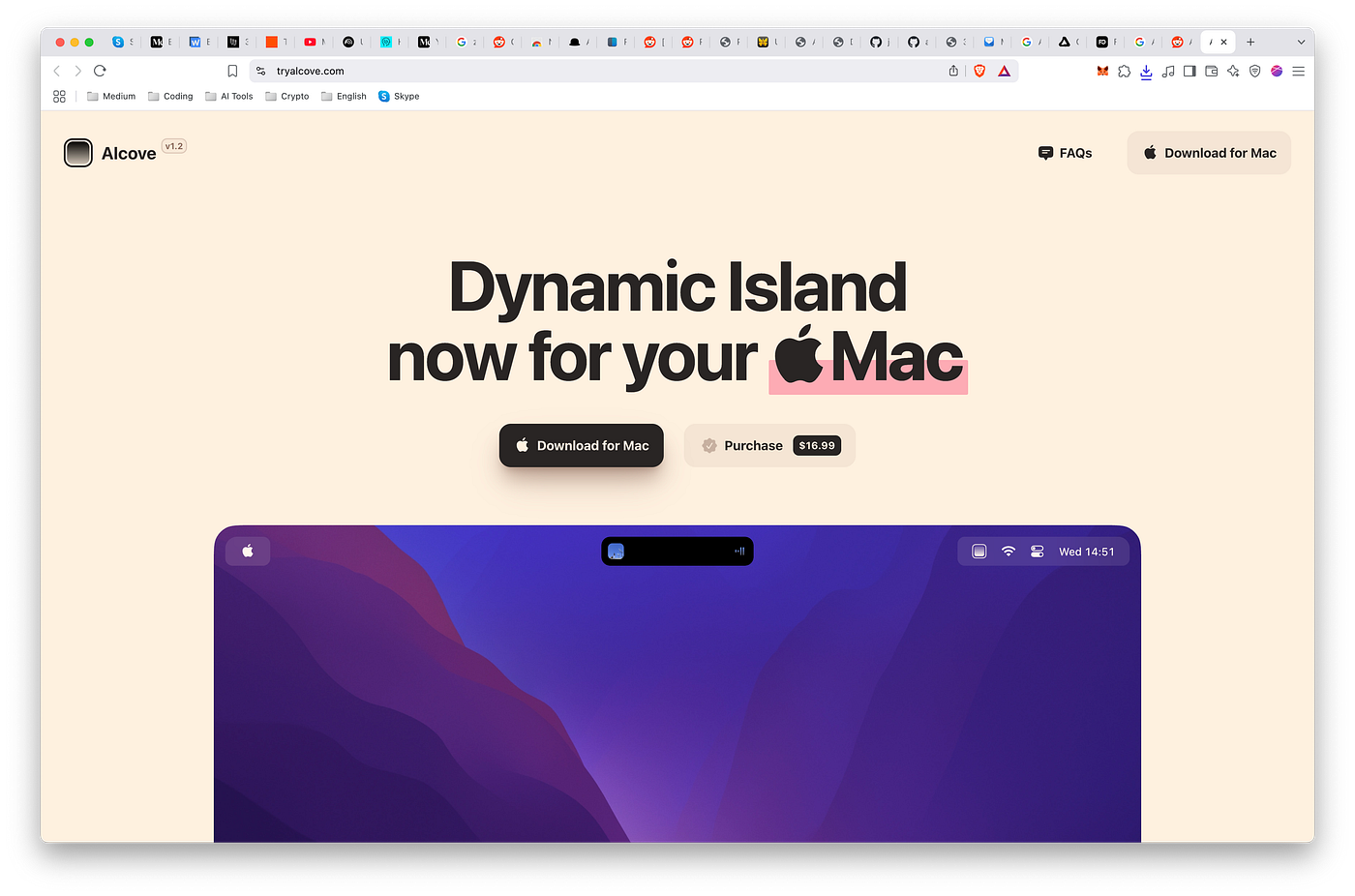Screen dimensions: 1355x896
Task: Switch to the blue W document tab
Action: 199,42
